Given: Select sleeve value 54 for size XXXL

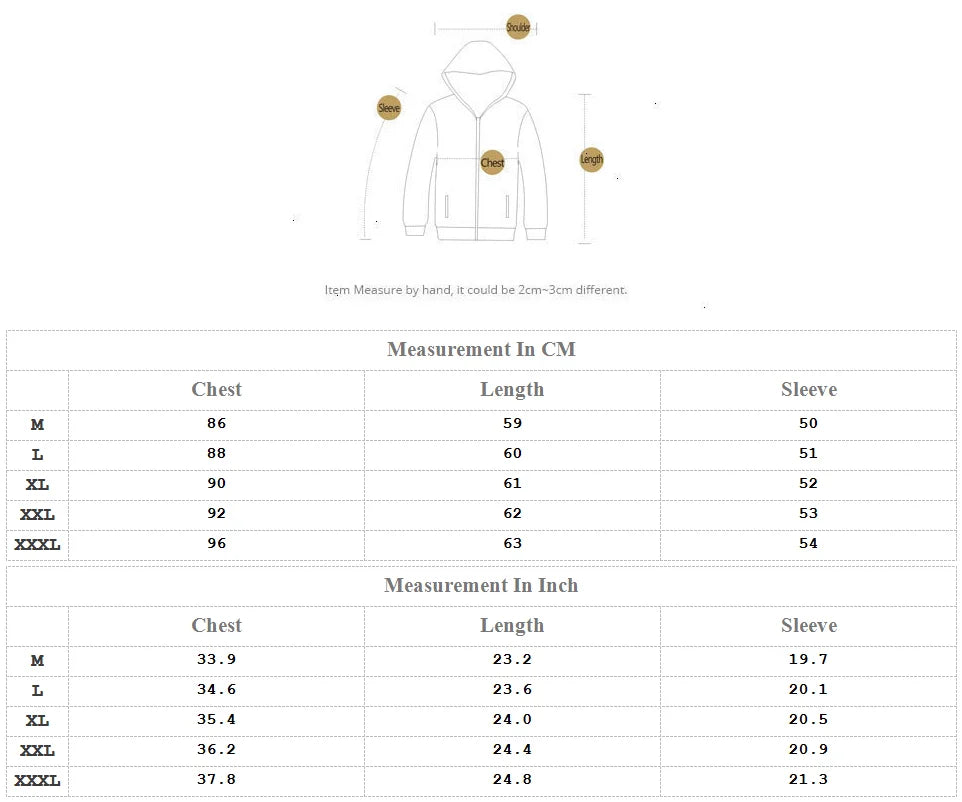Looking at the screenshot, I should [808, 544].
